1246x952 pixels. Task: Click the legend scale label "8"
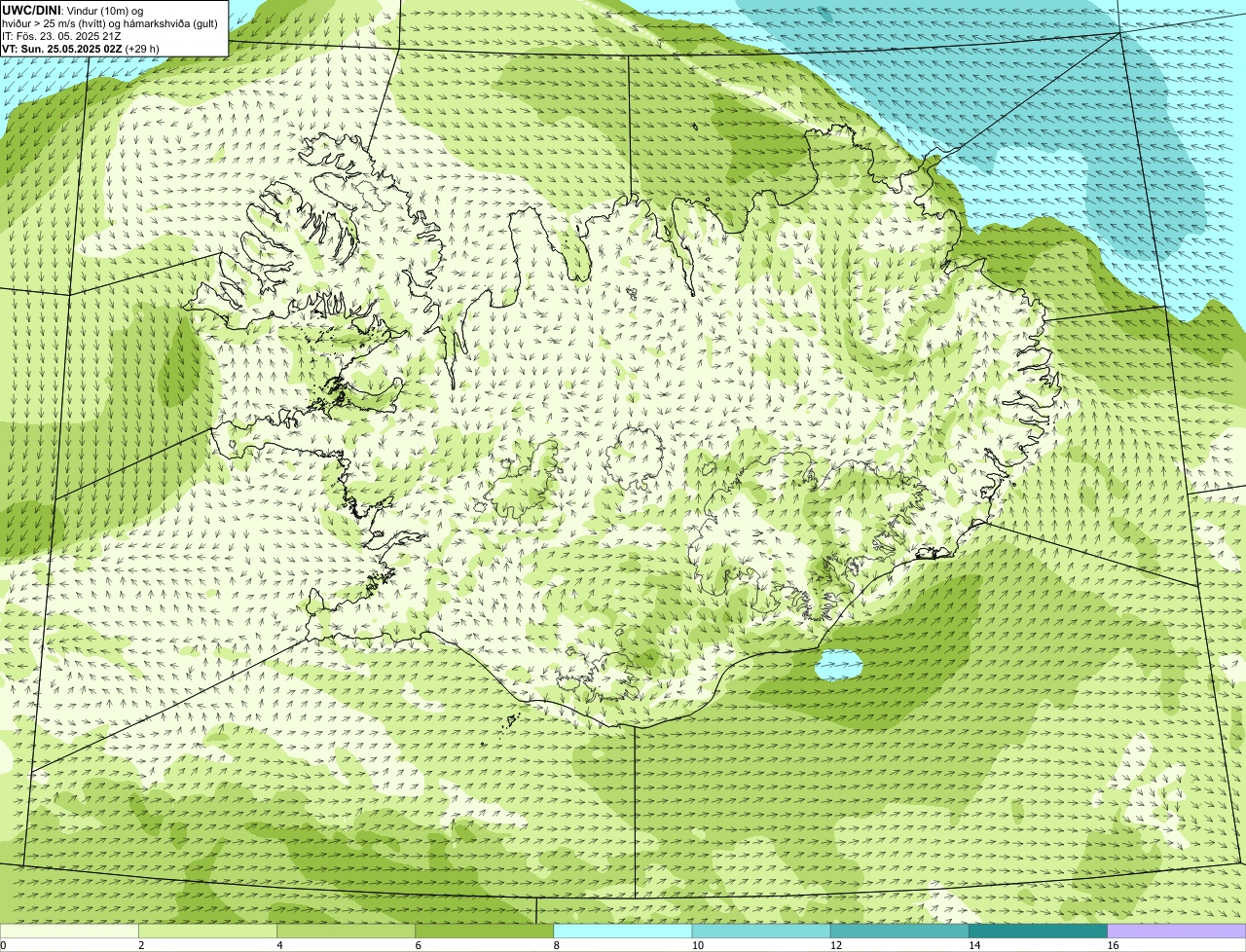click(x=557, y=945)
